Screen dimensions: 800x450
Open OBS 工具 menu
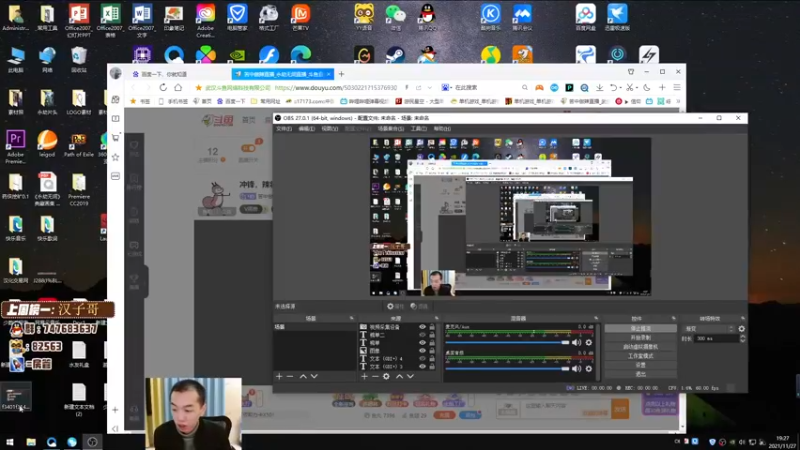click(418, 129)
